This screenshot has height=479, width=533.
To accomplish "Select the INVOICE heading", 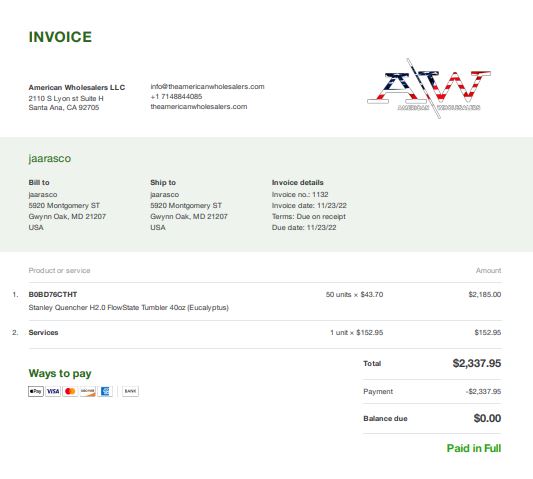I will [x=60, y=37].
